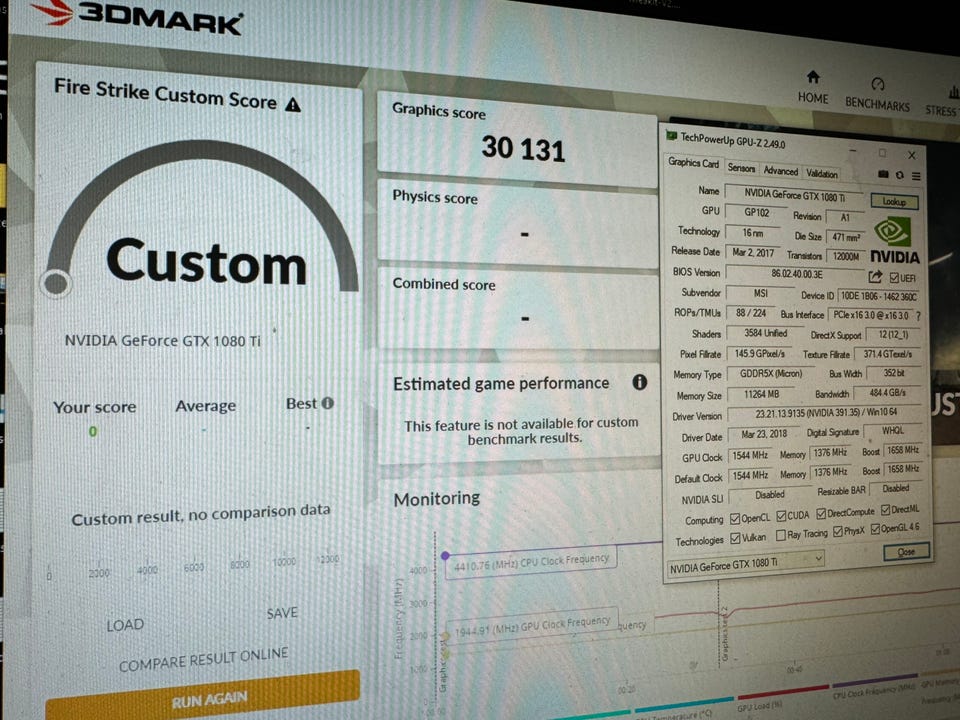The image size is (960, 720).
Task: Click the Digital Signature WHQL value
Action: [893, 430]
